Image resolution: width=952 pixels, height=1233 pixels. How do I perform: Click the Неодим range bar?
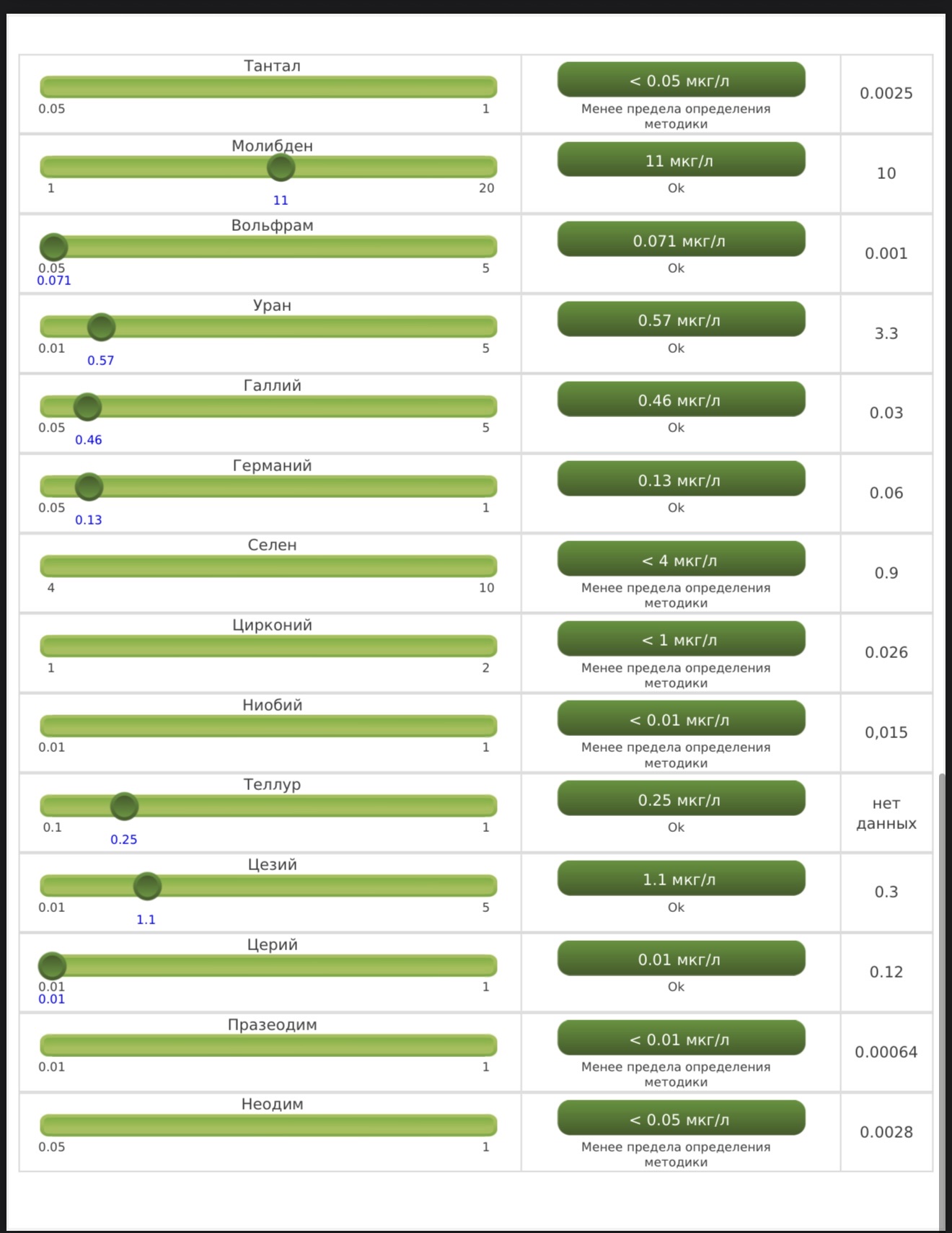coord(268,1125)
